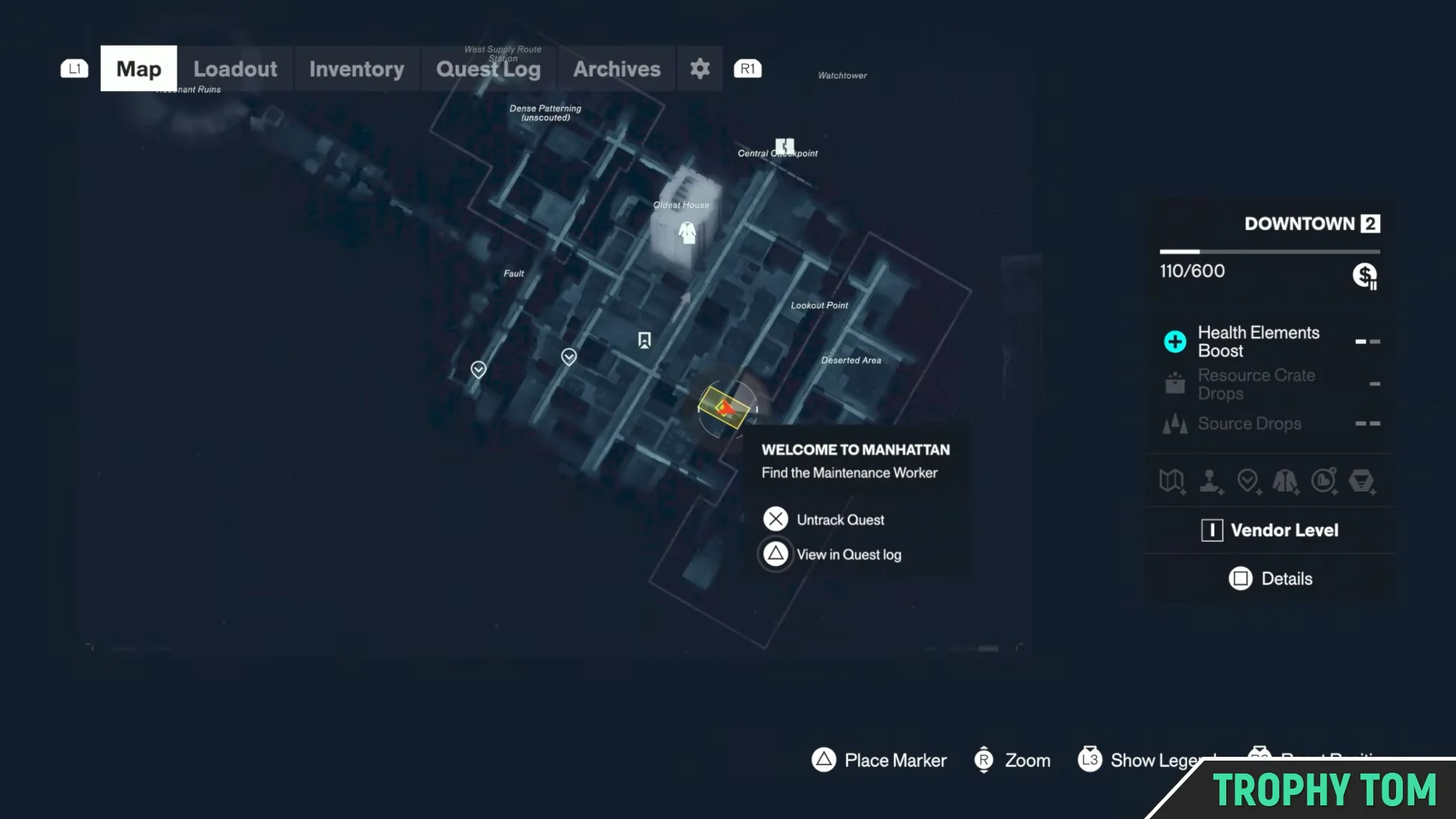Select the Resource Crate Drops crate icon
This screenshot has width=1456, height=819.
point(1175,383)
